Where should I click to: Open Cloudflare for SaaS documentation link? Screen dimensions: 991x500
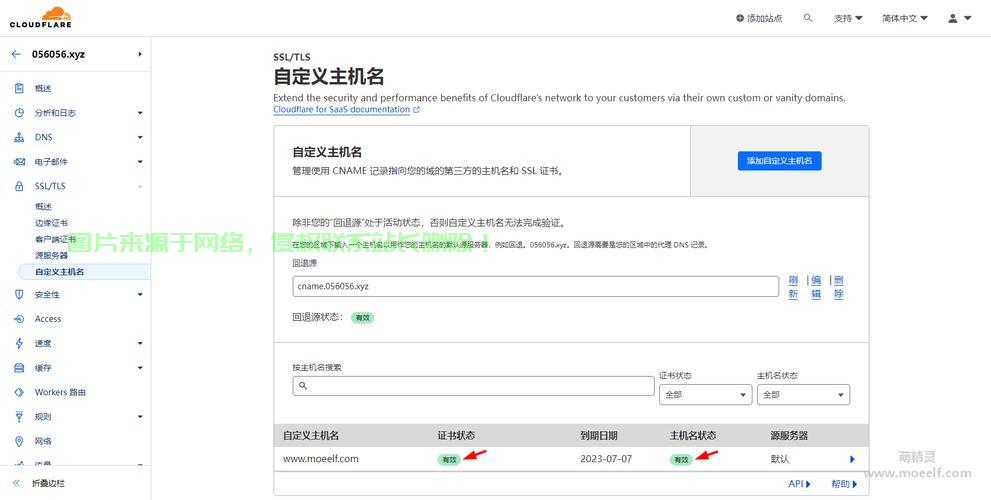point(341,109)
